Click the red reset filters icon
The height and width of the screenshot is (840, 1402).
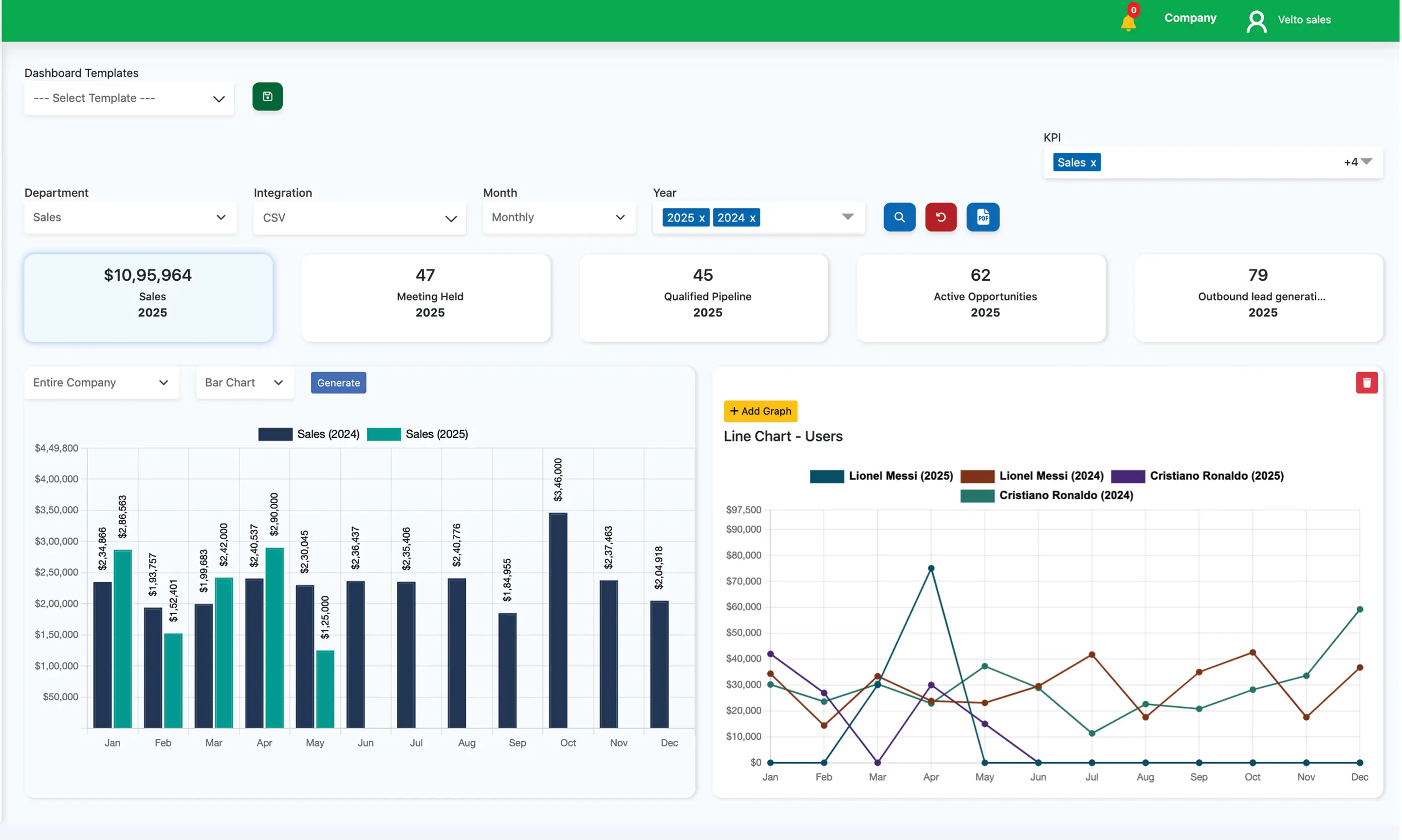tap(941, 217)
